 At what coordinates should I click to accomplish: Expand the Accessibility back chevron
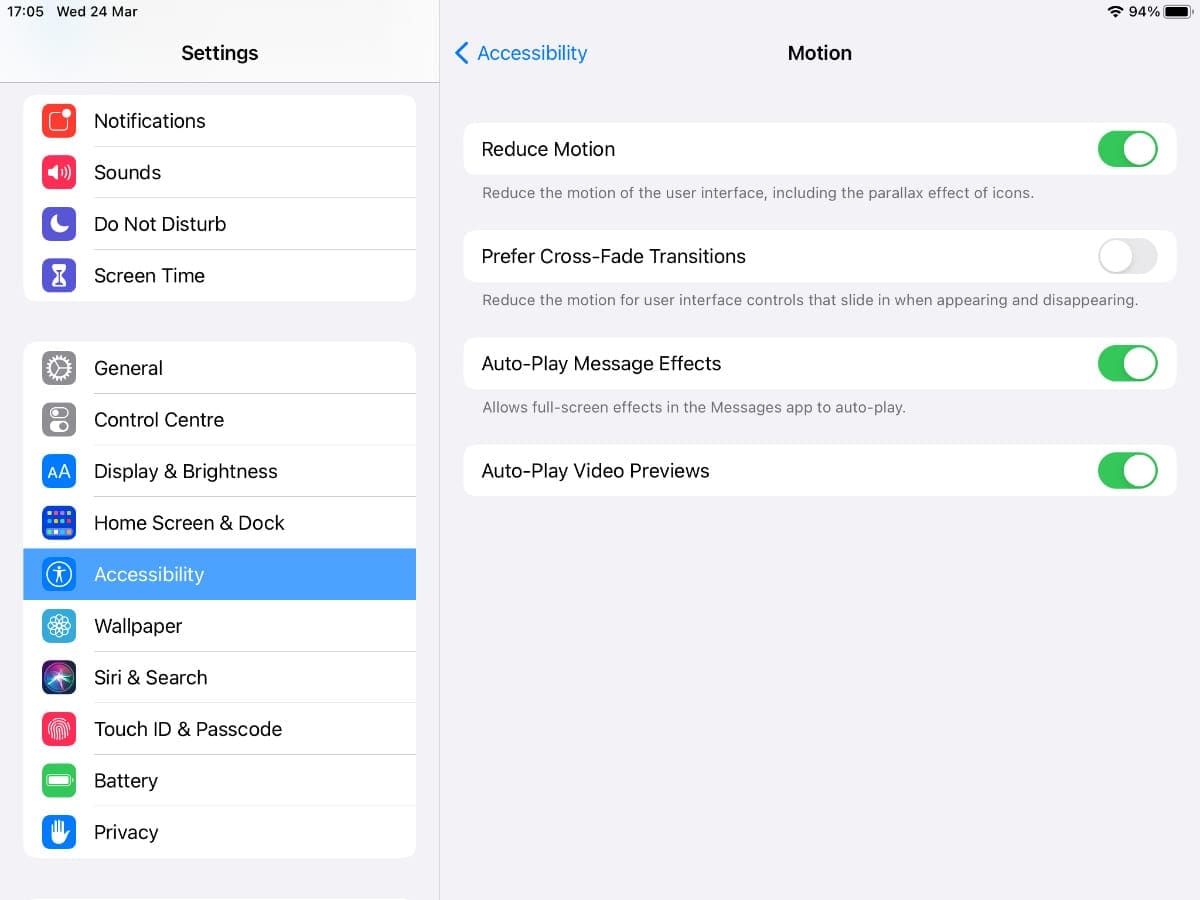pos(461,52)
